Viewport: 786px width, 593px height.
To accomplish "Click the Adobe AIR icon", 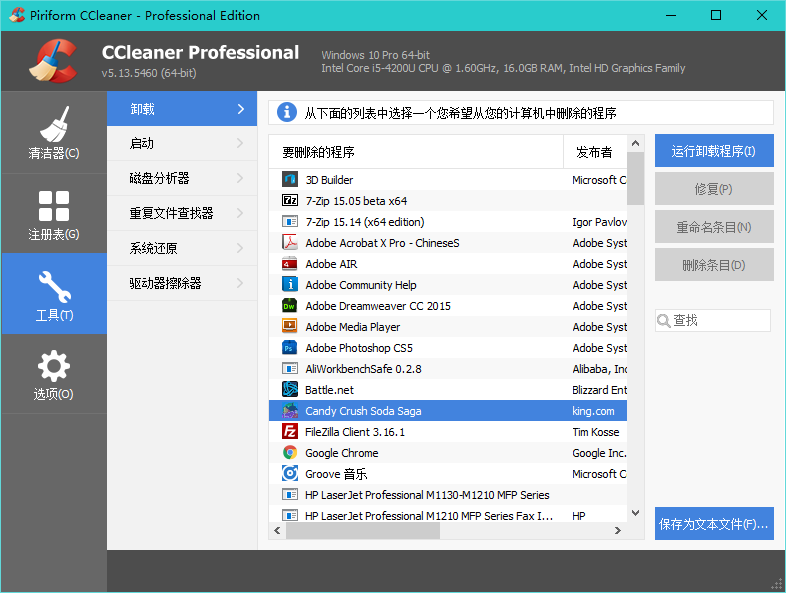I will point(290,264).
